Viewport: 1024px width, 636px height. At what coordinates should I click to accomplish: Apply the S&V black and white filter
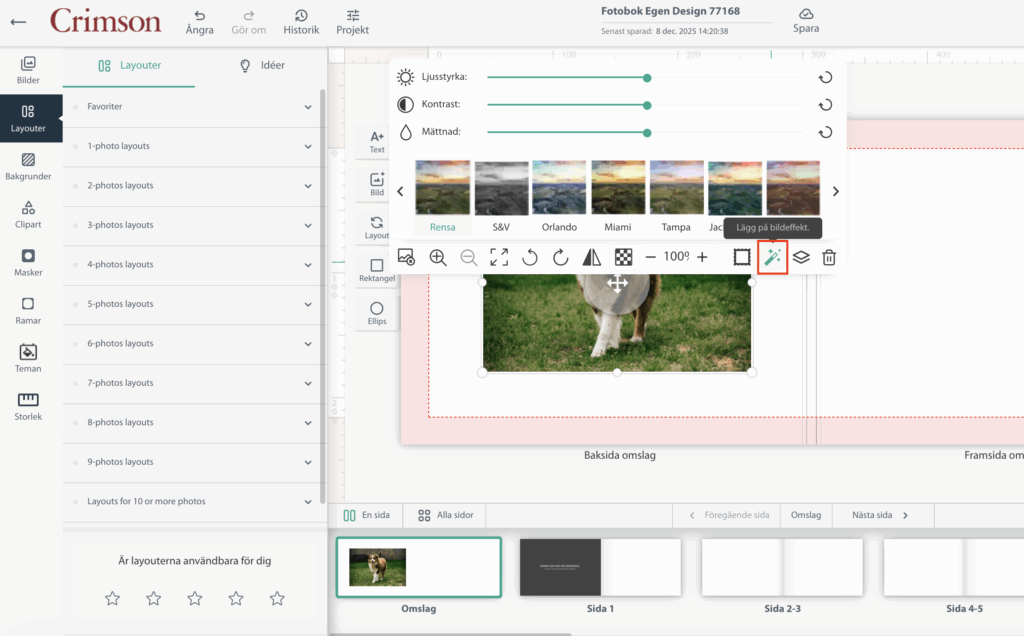pyautogui.click(x=501, y=195)
